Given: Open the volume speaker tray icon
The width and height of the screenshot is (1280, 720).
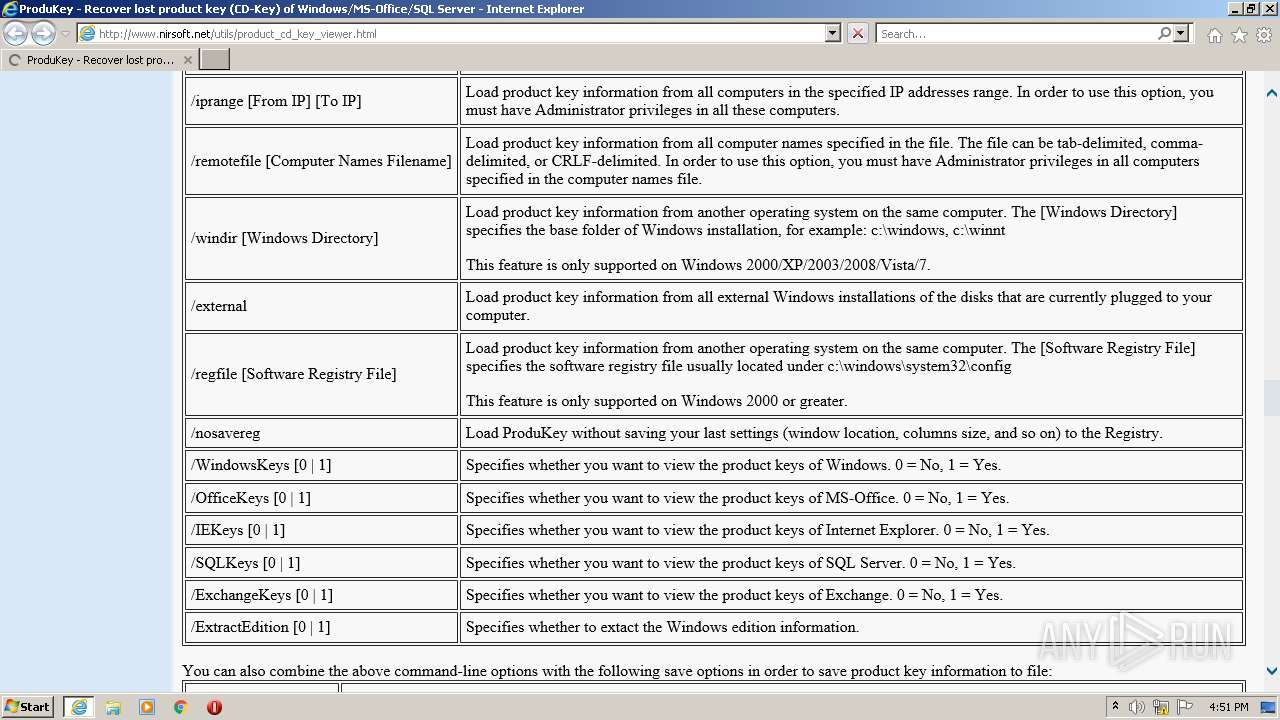Looking at the screenshot, I should pos(1137,707).
